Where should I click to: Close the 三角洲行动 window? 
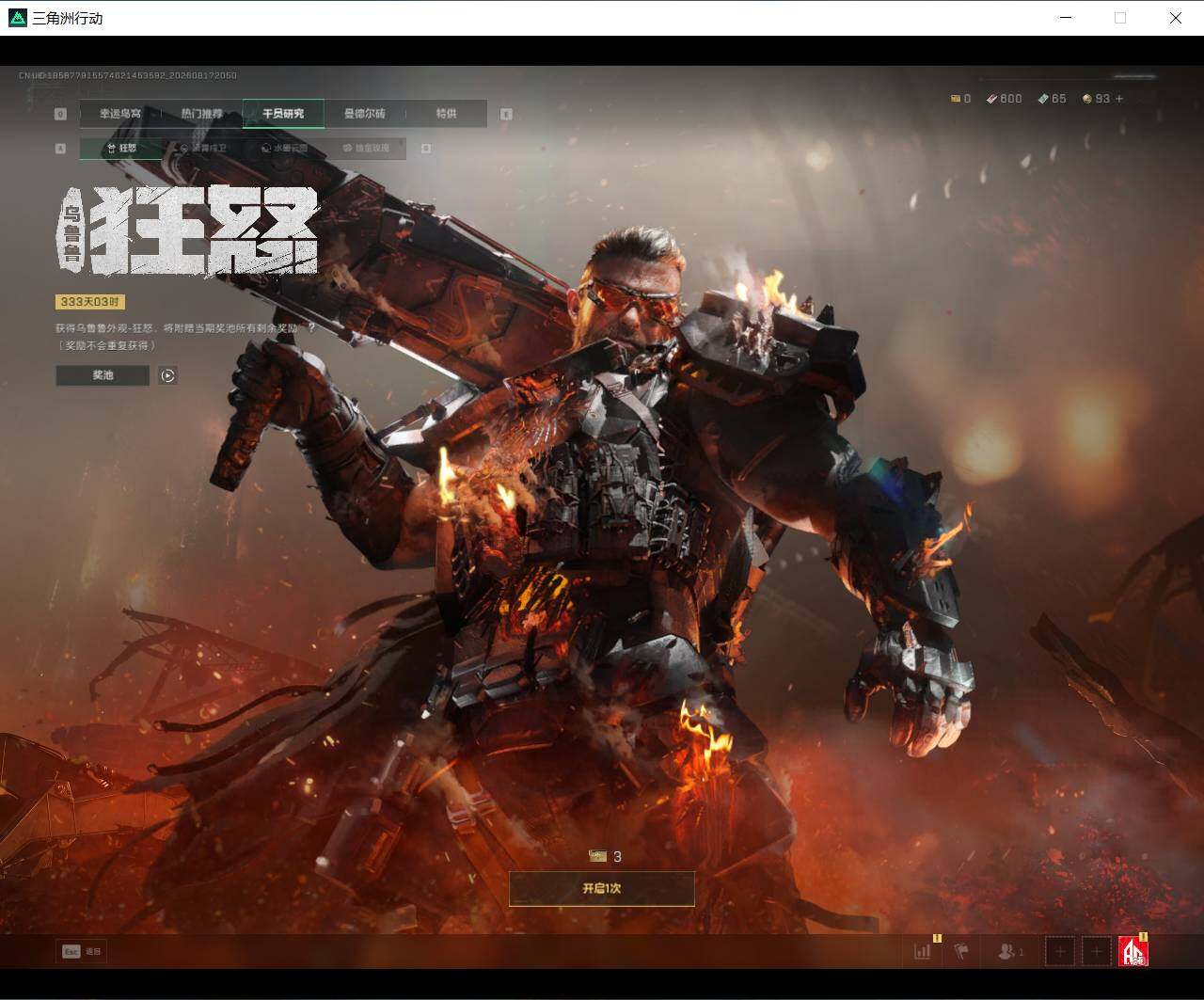[x=1176, y=18]
